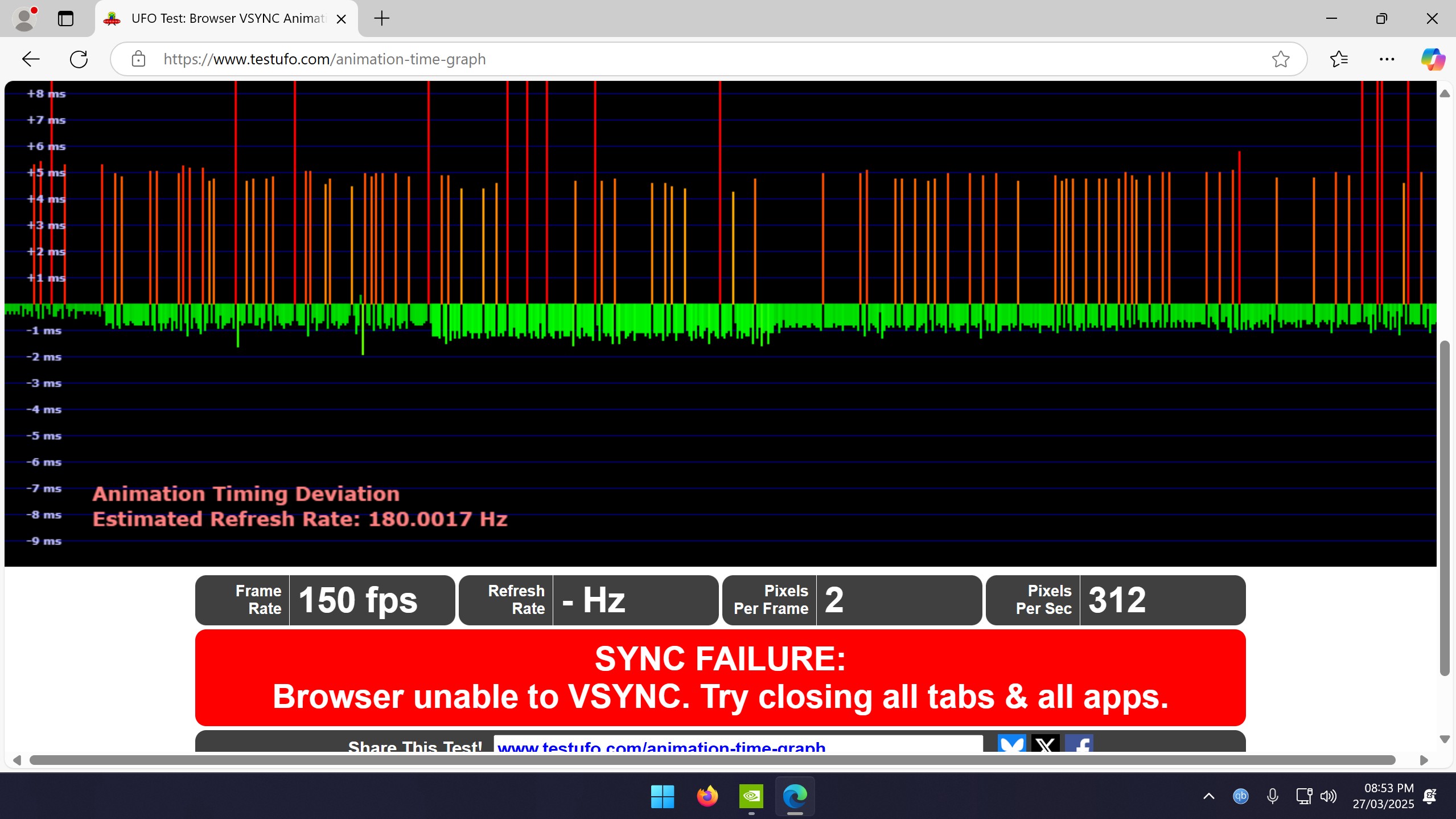Click the scroll right arrow

[x=1424, y=760]
